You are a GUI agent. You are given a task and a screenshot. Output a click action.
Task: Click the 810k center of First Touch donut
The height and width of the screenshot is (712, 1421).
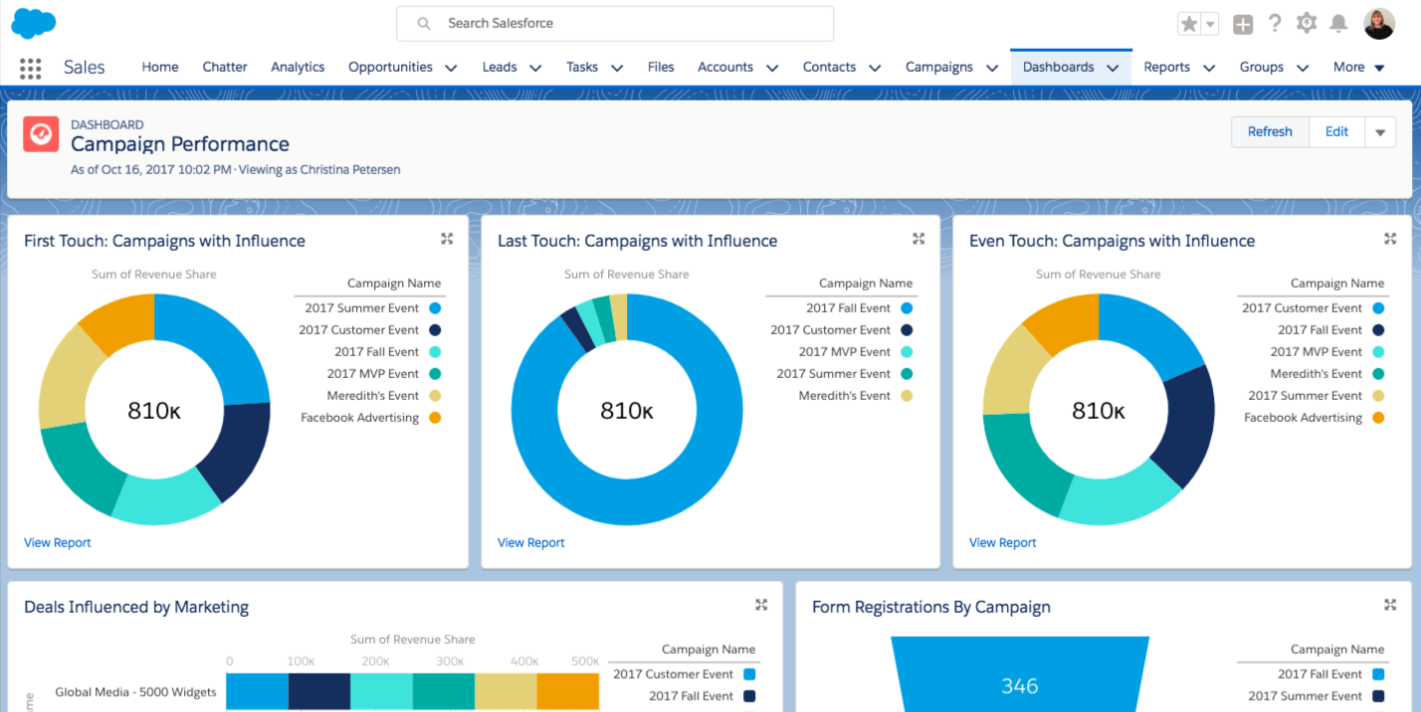(x=154, y=410)
